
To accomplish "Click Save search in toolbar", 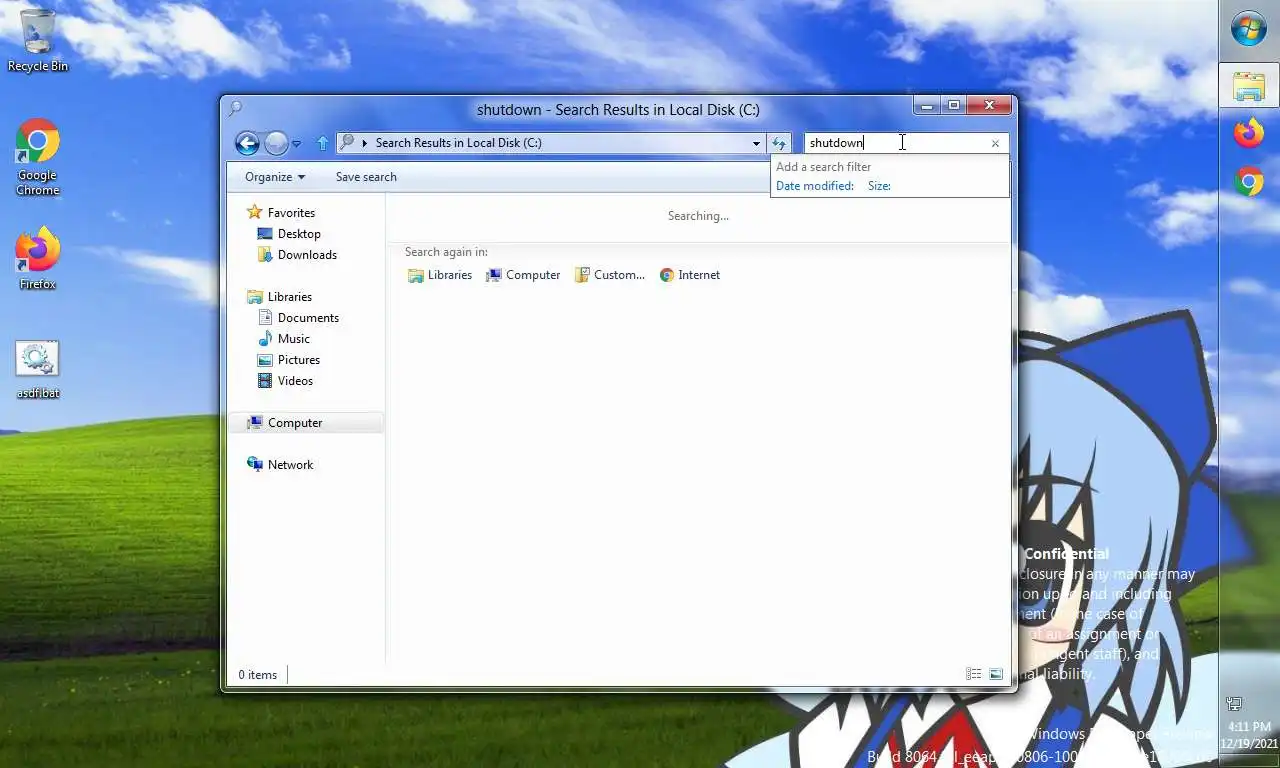I will click(x=366, y=177).
